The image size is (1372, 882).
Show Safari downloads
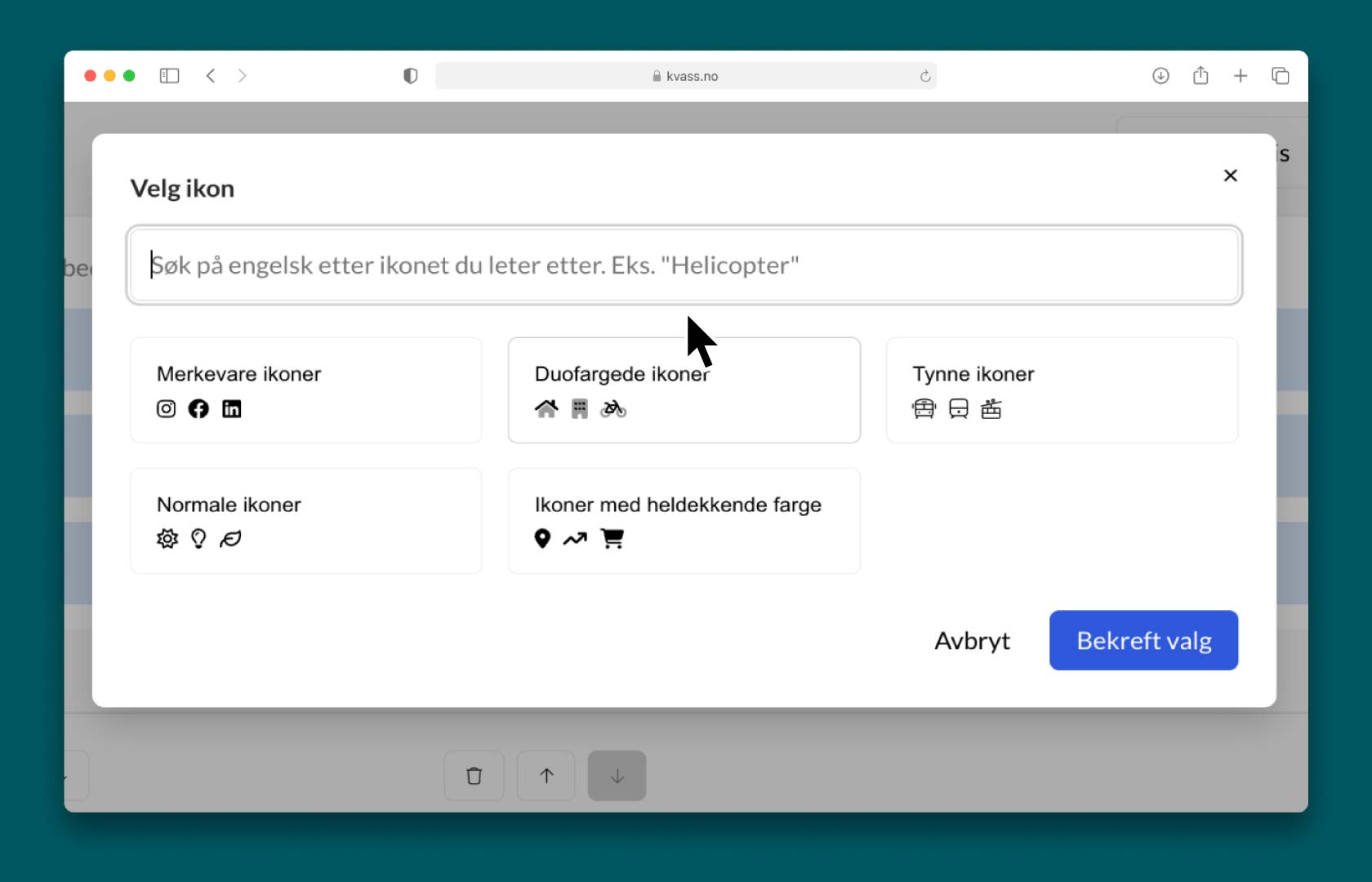coord(1160,76)
